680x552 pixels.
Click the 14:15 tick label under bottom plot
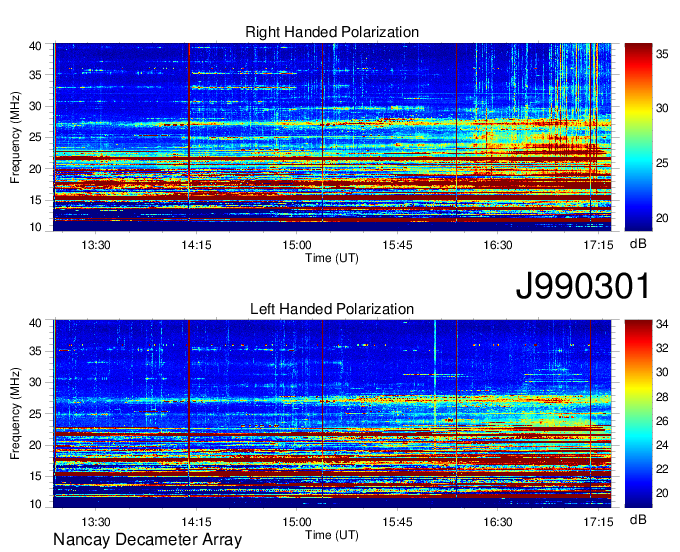(196, 522)
